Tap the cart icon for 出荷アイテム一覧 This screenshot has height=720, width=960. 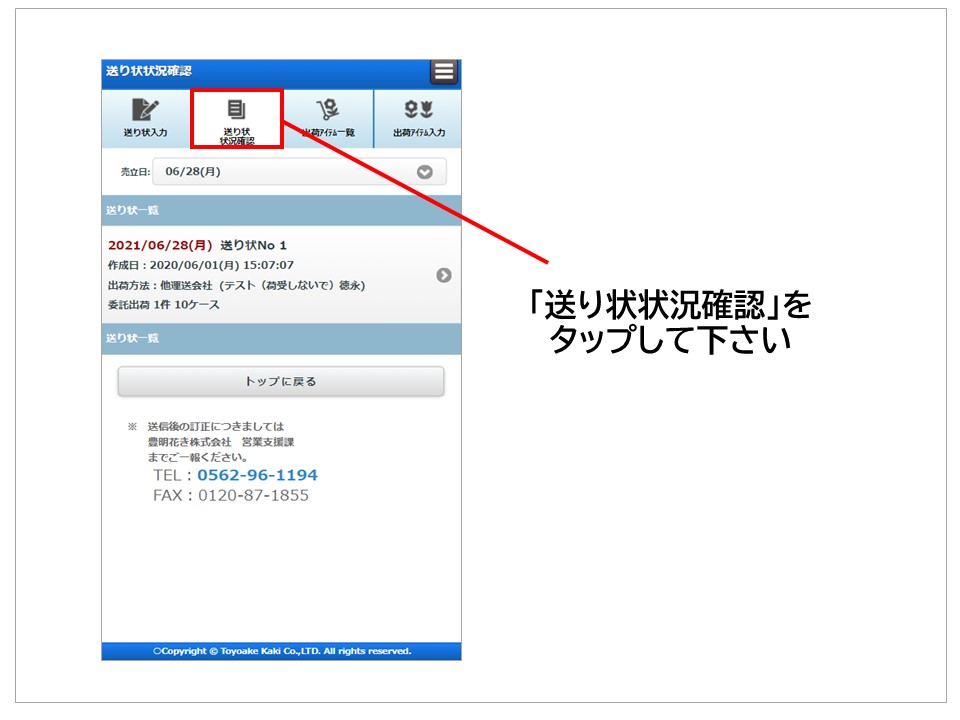328,110
